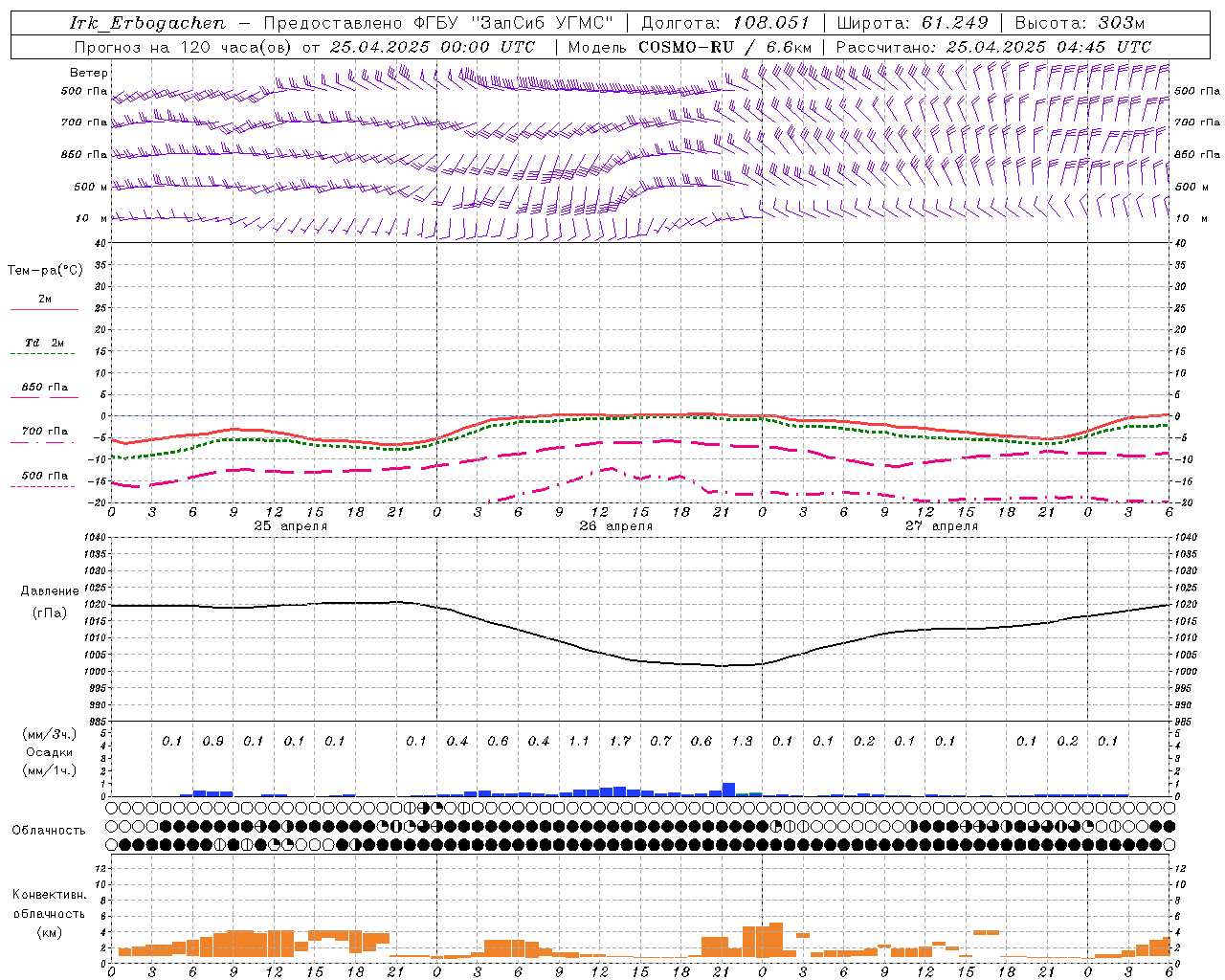The height and width of the screenshot is (980, 1225).
Task: Select the elevation text Высота: 303м
Action: coord(1079,23)
